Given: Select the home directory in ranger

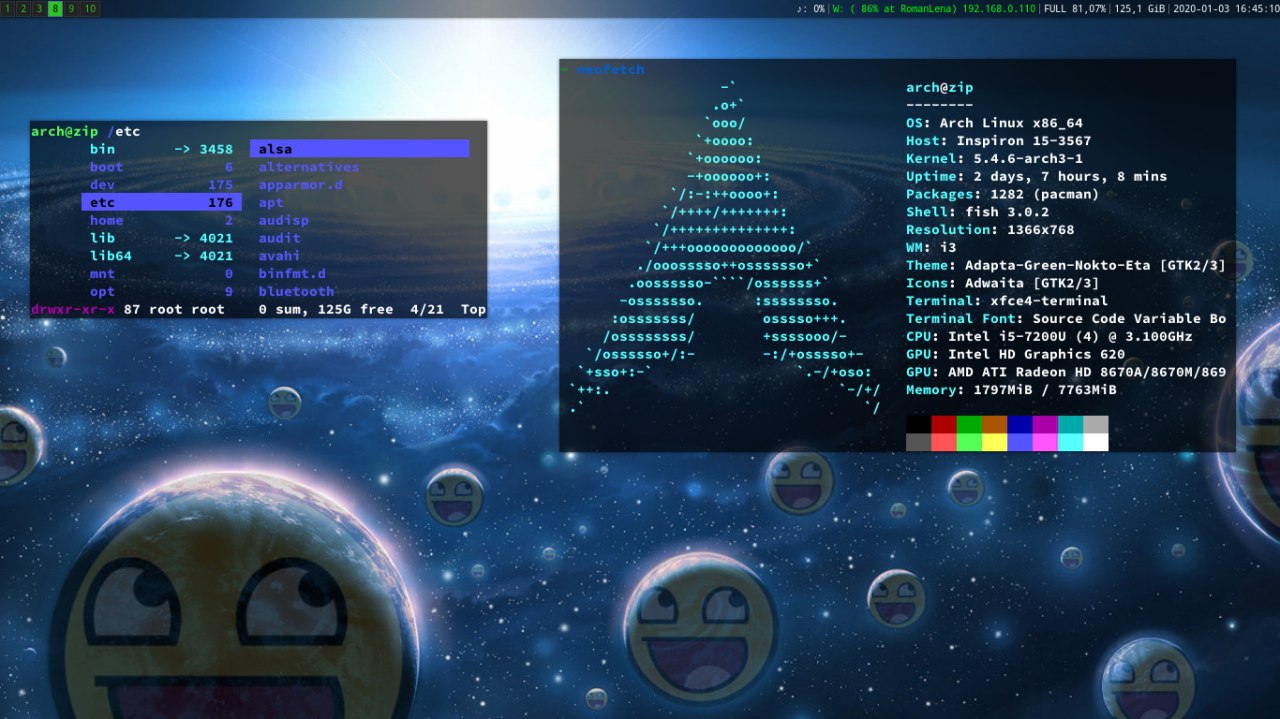Looking at the screenshot, I should (161, 220).
